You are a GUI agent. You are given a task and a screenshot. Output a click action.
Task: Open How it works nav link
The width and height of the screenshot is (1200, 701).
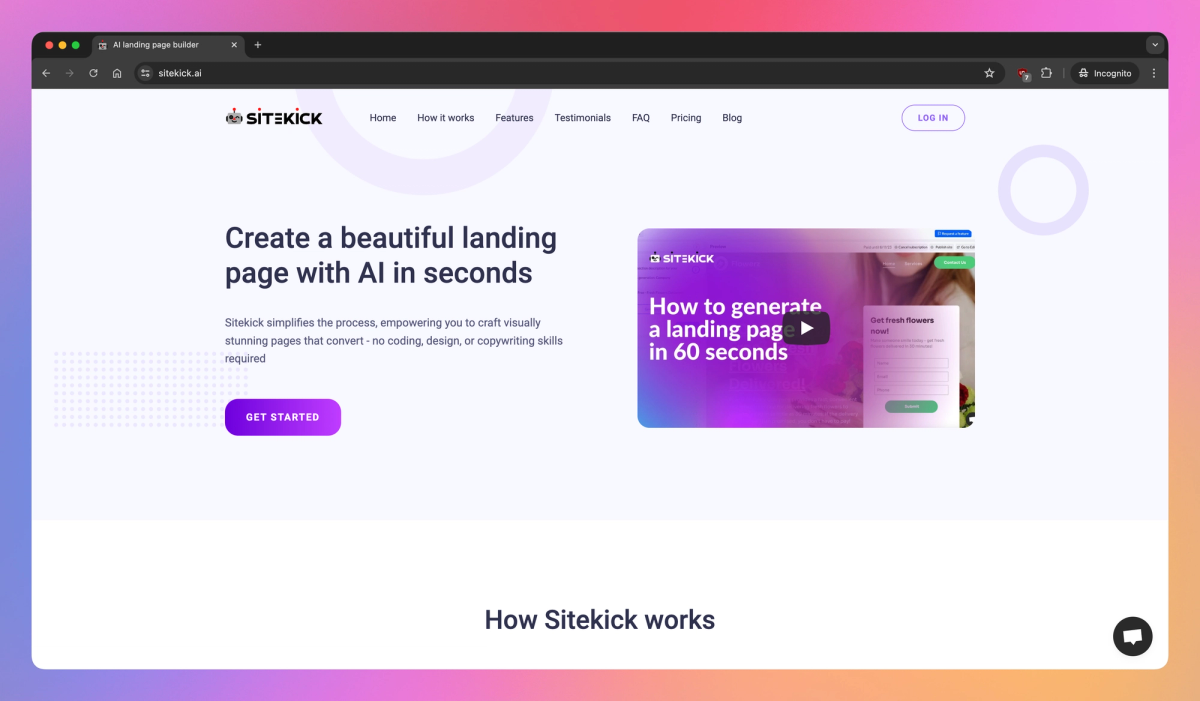click(x=446, y=118)
